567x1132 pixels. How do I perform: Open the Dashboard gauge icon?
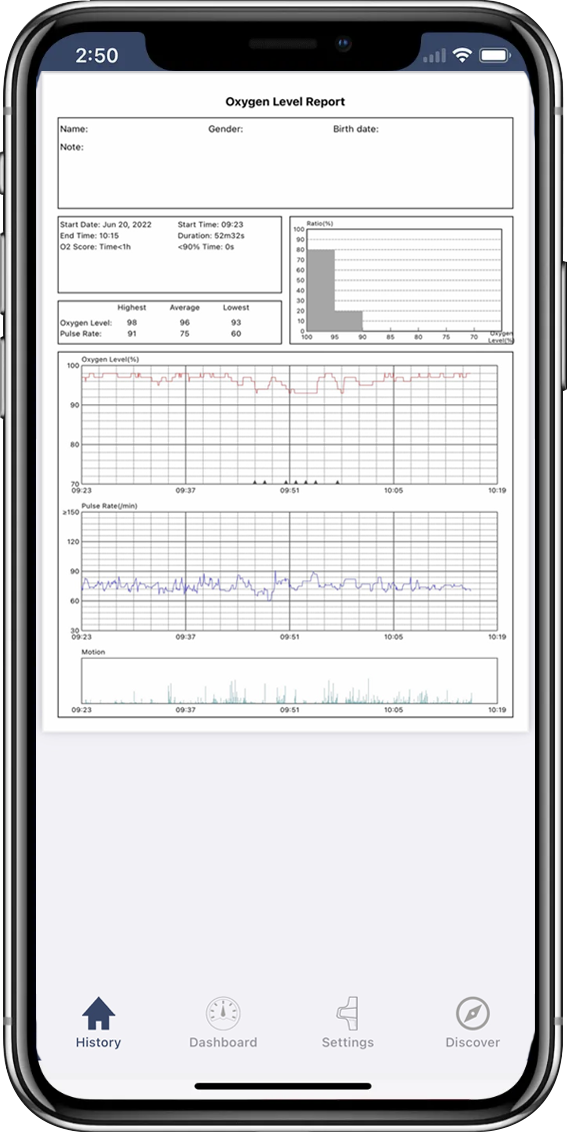click(x=222, y=1014)
